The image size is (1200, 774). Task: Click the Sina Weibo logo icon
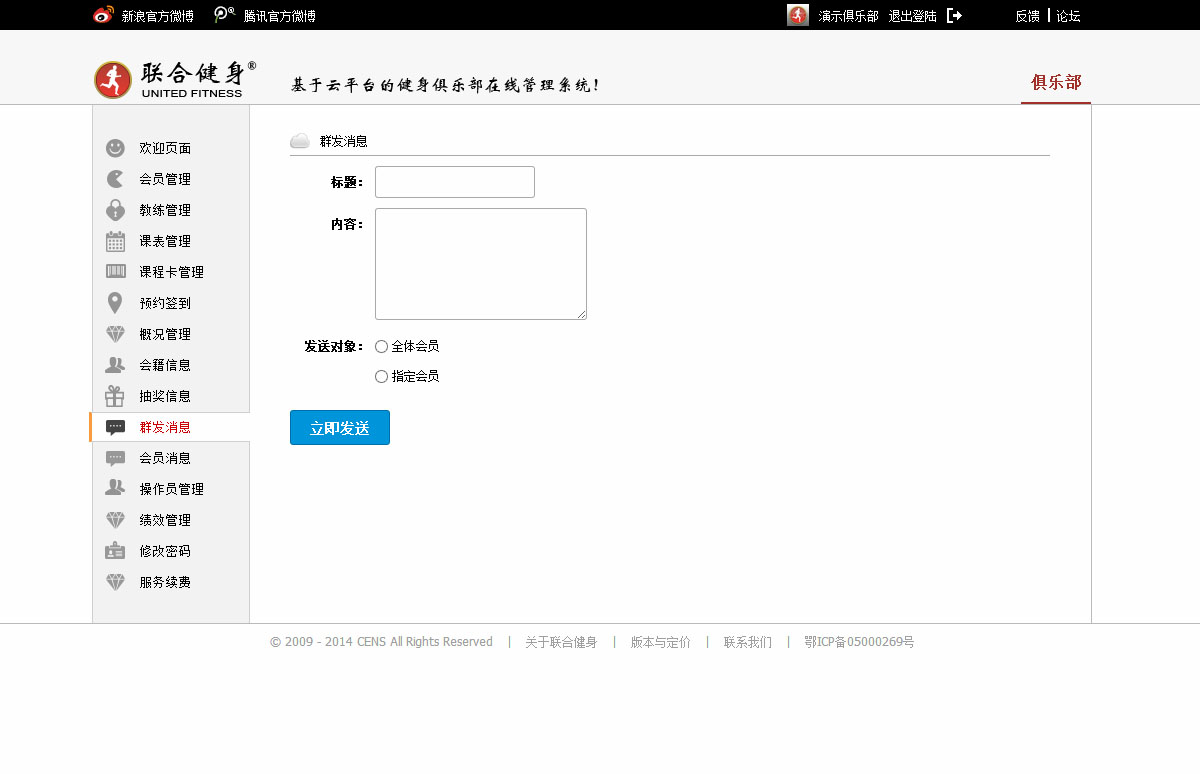click(104, 15)
